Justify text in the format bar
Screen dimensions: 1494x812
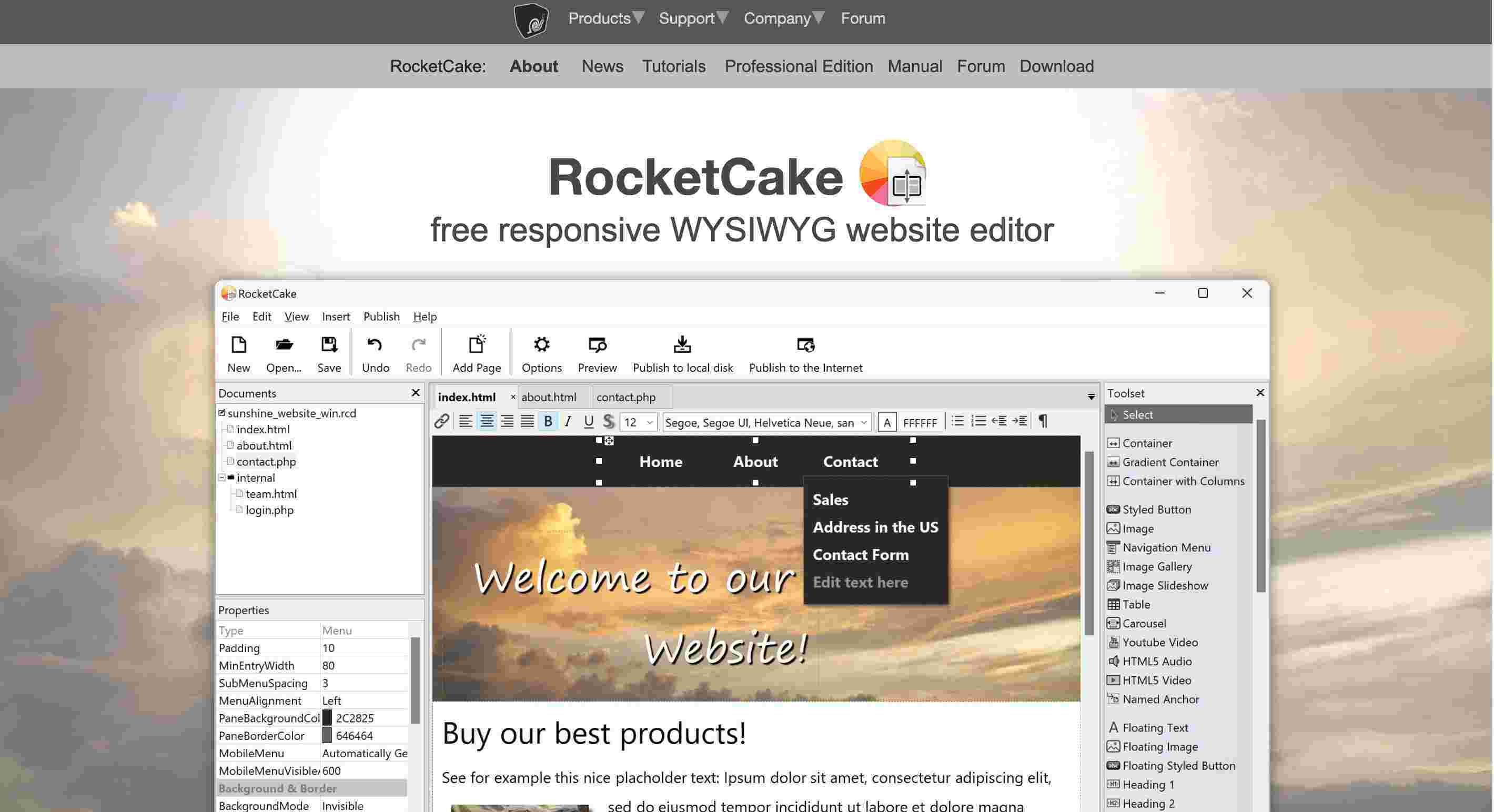pos(527,421)
